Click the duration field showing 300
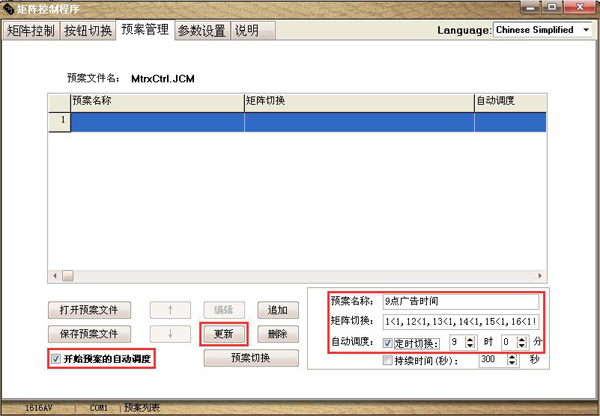This screenshot has height=416, width=600. (x=493, y=359)
